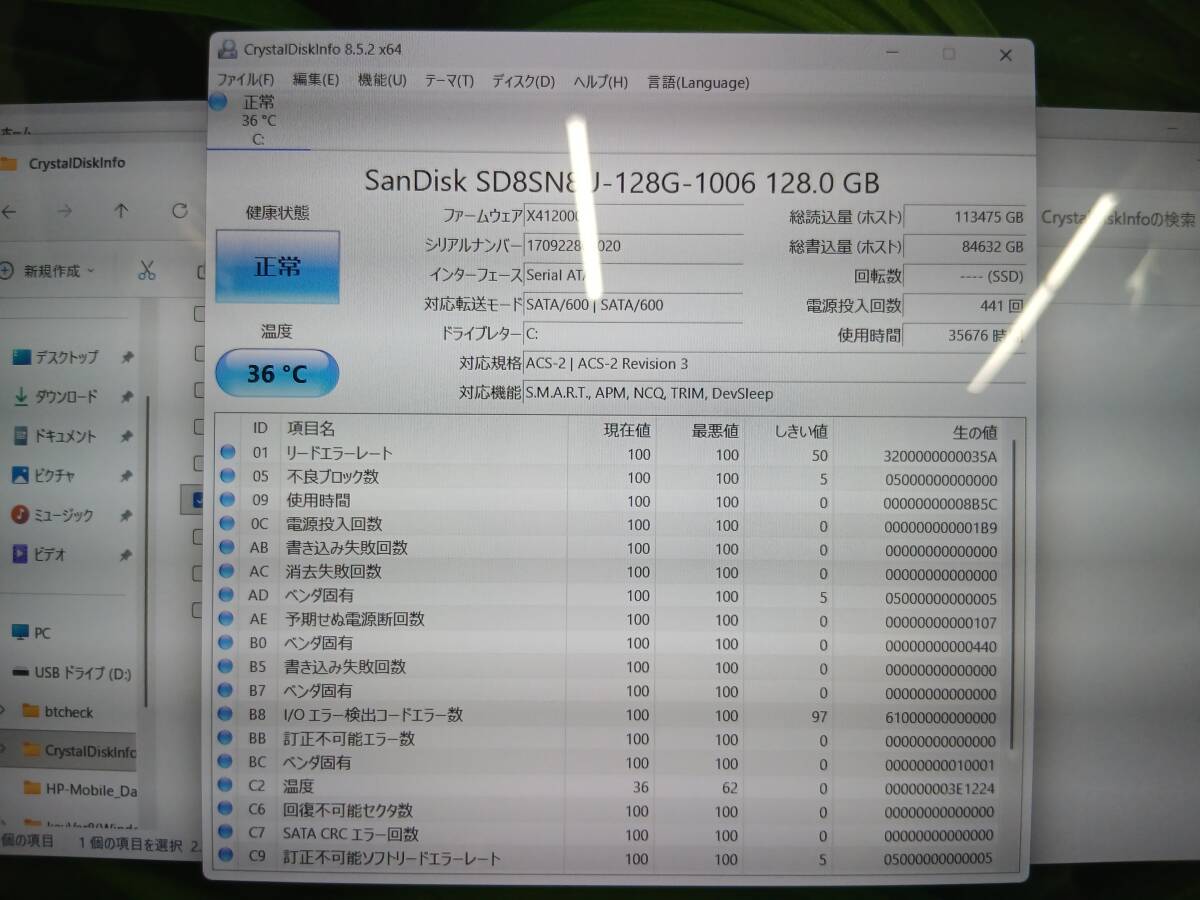
Task: Open the ディスク(D) menu
Action: click(523, 82)
